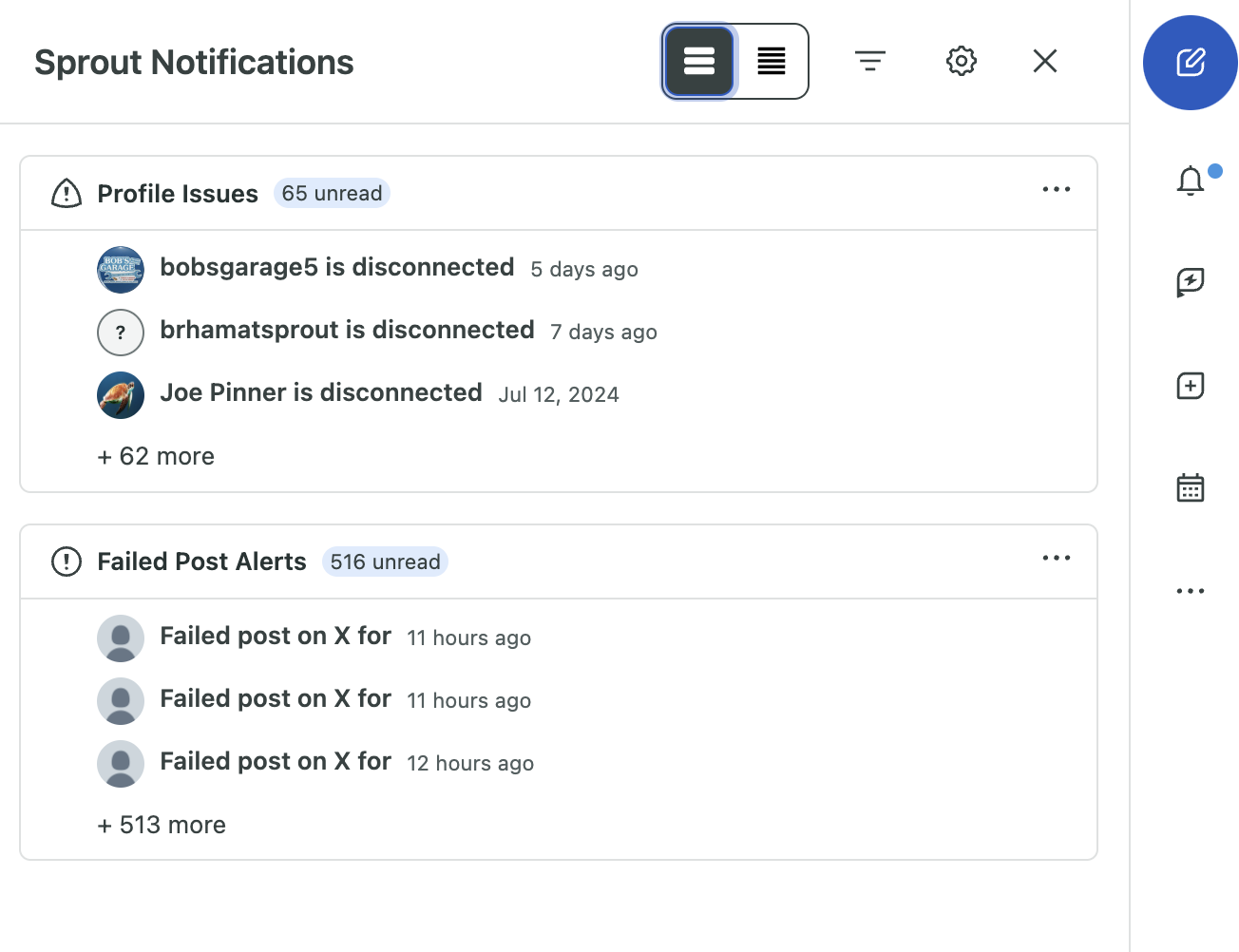
Task: Click the filter notifications icon
Action: click(869, 62)
